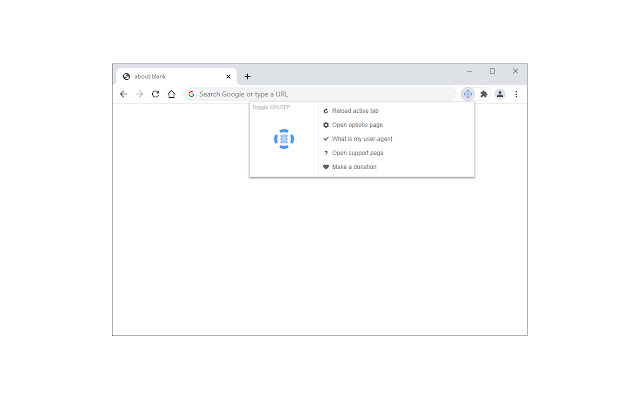Choose What is my user-agent

358,139
